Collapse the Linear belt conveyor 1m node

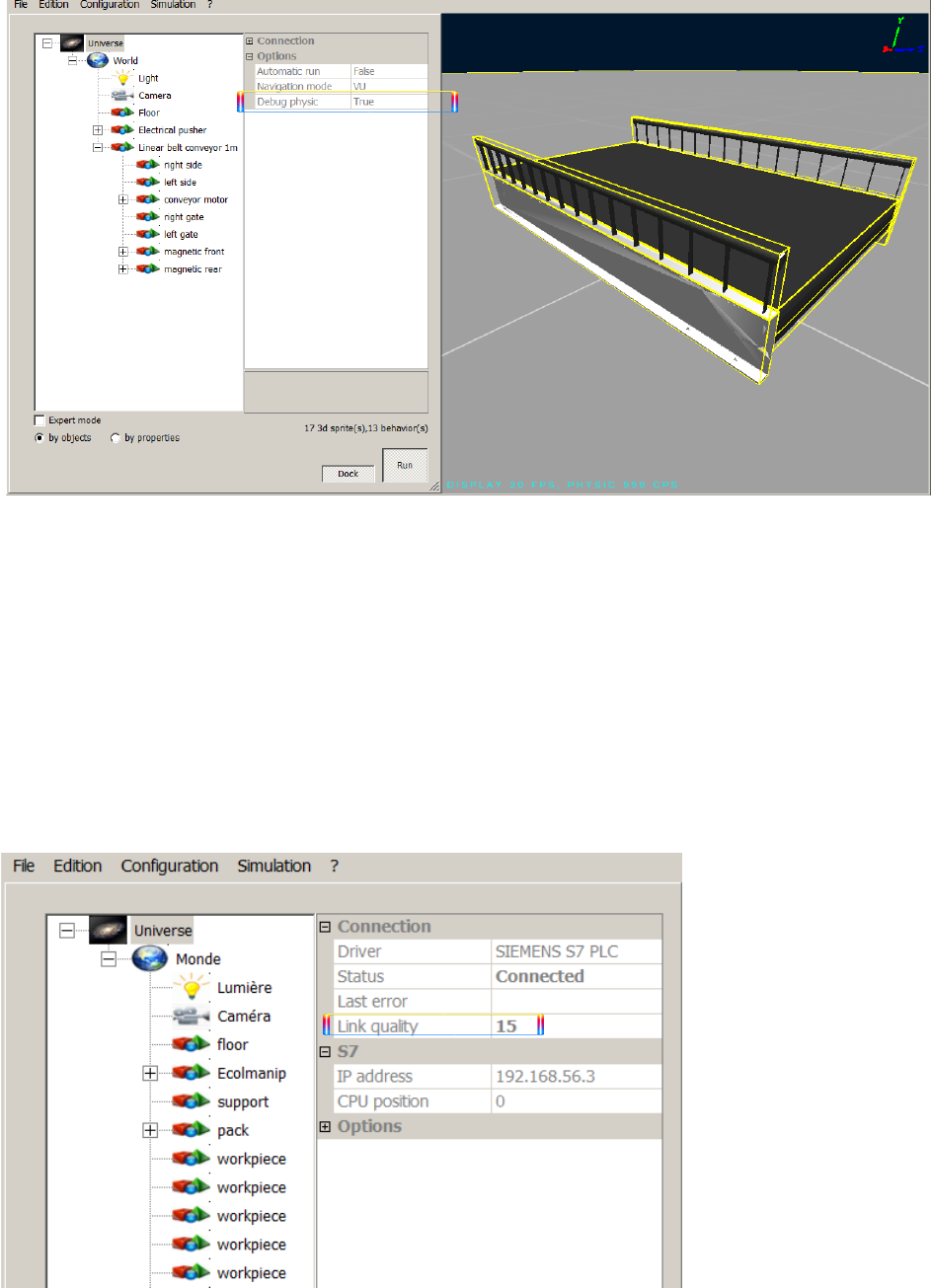click(98, 147)
